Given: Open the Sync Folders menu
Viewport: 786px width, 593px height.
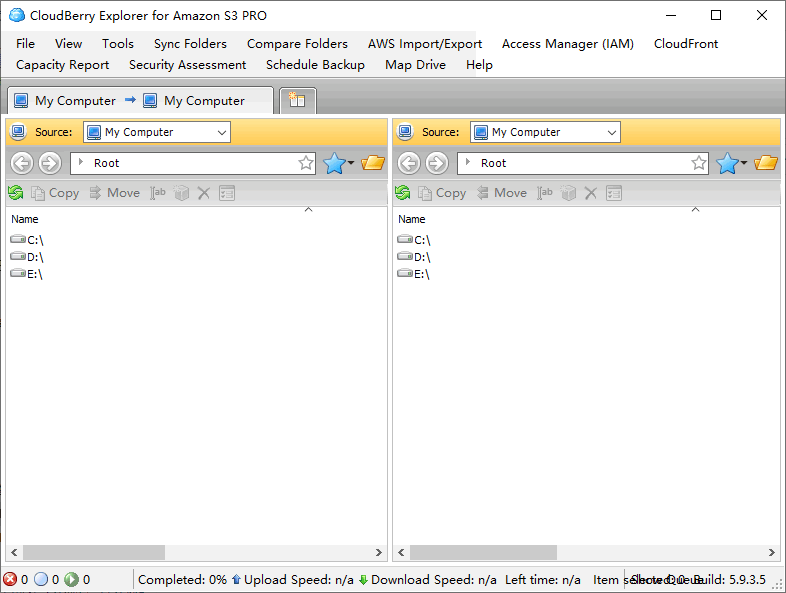Looking at the screenshot, I should [x=190, y=44].
